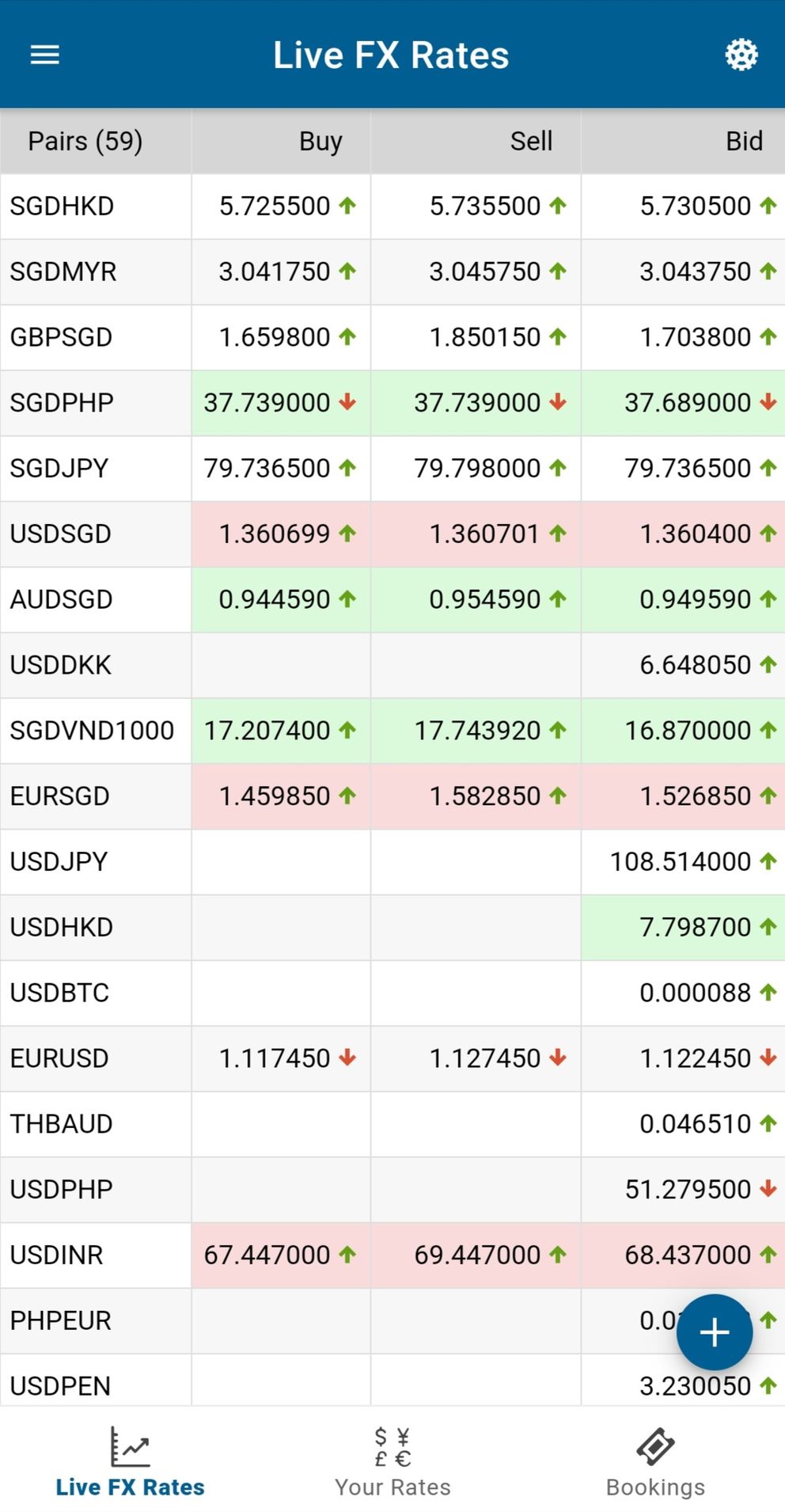Tap the blue plus floating button
The height and width of the screenshot is (1512, 785).
click(714, 1332)
